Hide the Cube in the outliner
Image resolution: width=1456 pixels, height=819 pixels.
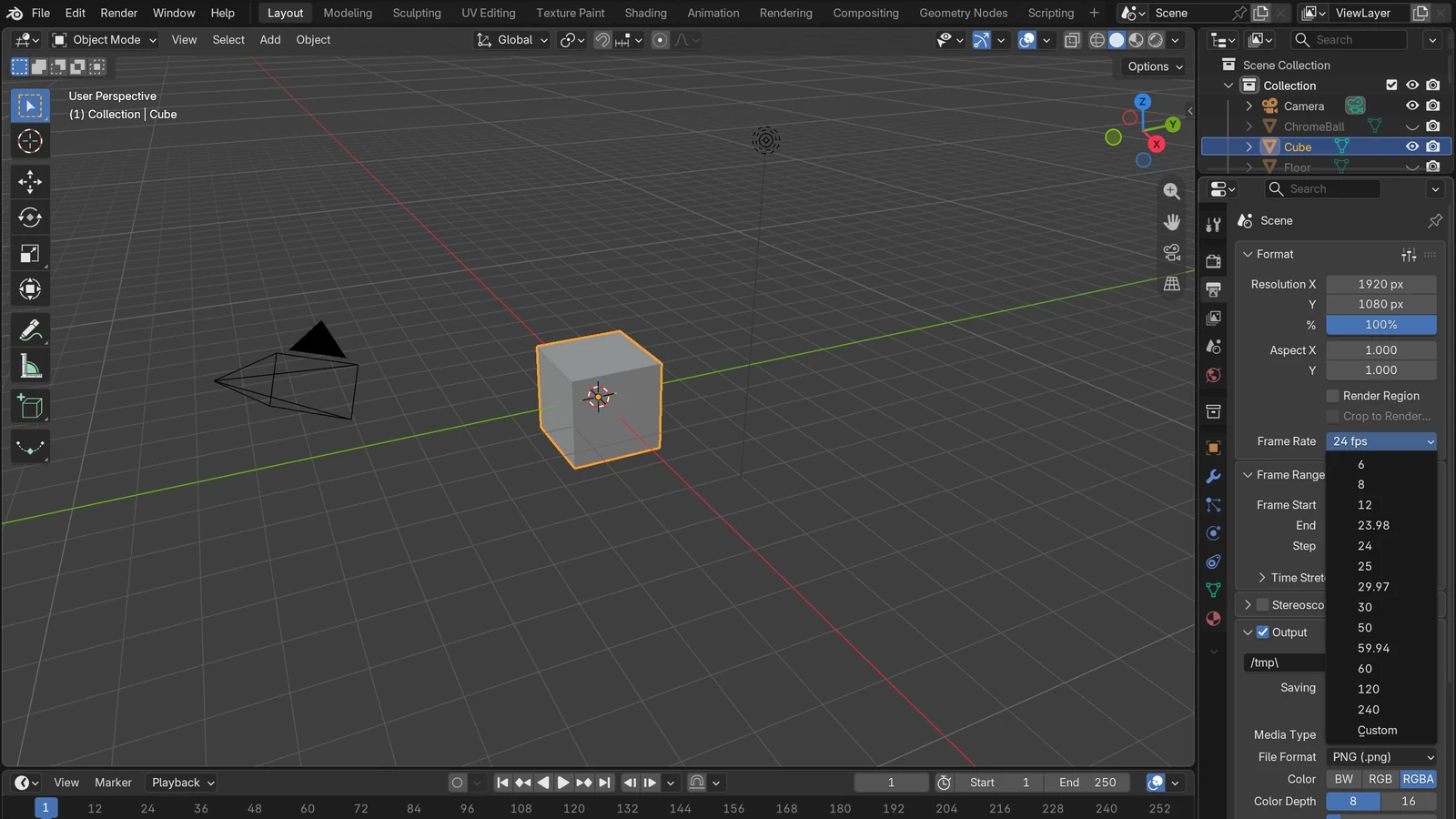point(1412,147)
